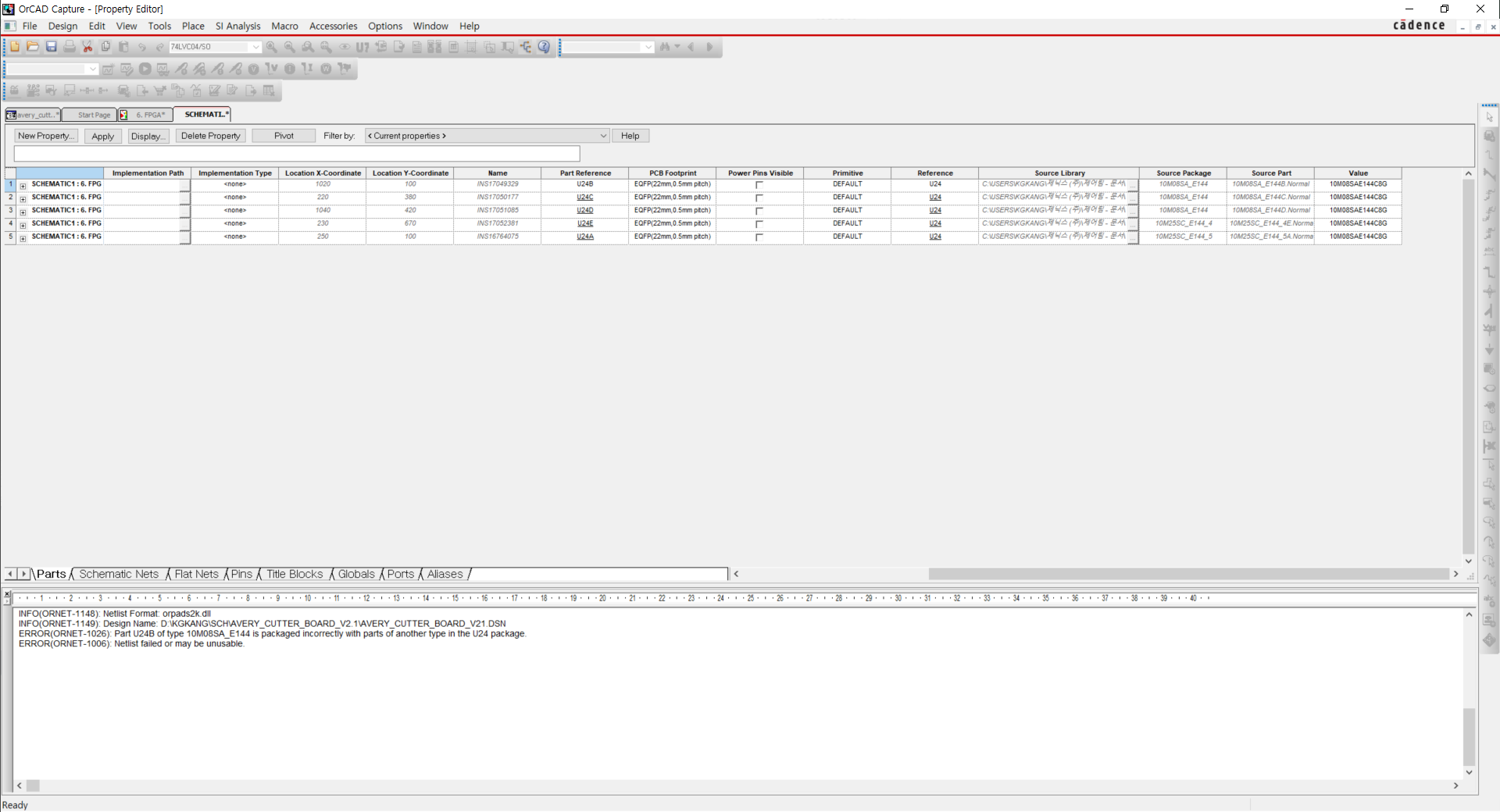The width and height of the screenshot is (1500, 812).
Task: Toggle Power Pins Visible for U24A row
Action: (759, 237)
